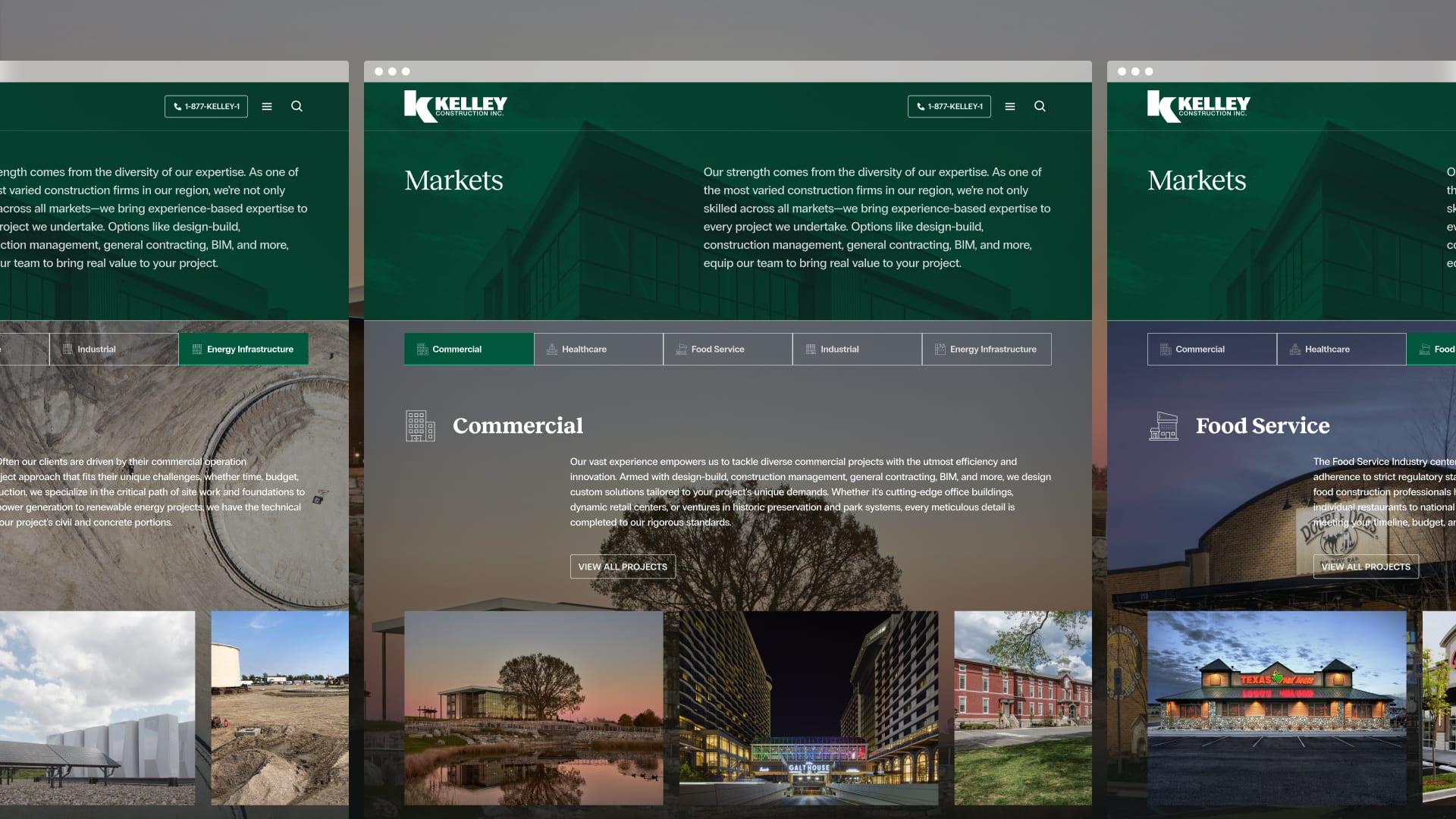Click the Markets heading in the right window
The height and width of the screenshot is (819, 1456).
(1197, 180)
